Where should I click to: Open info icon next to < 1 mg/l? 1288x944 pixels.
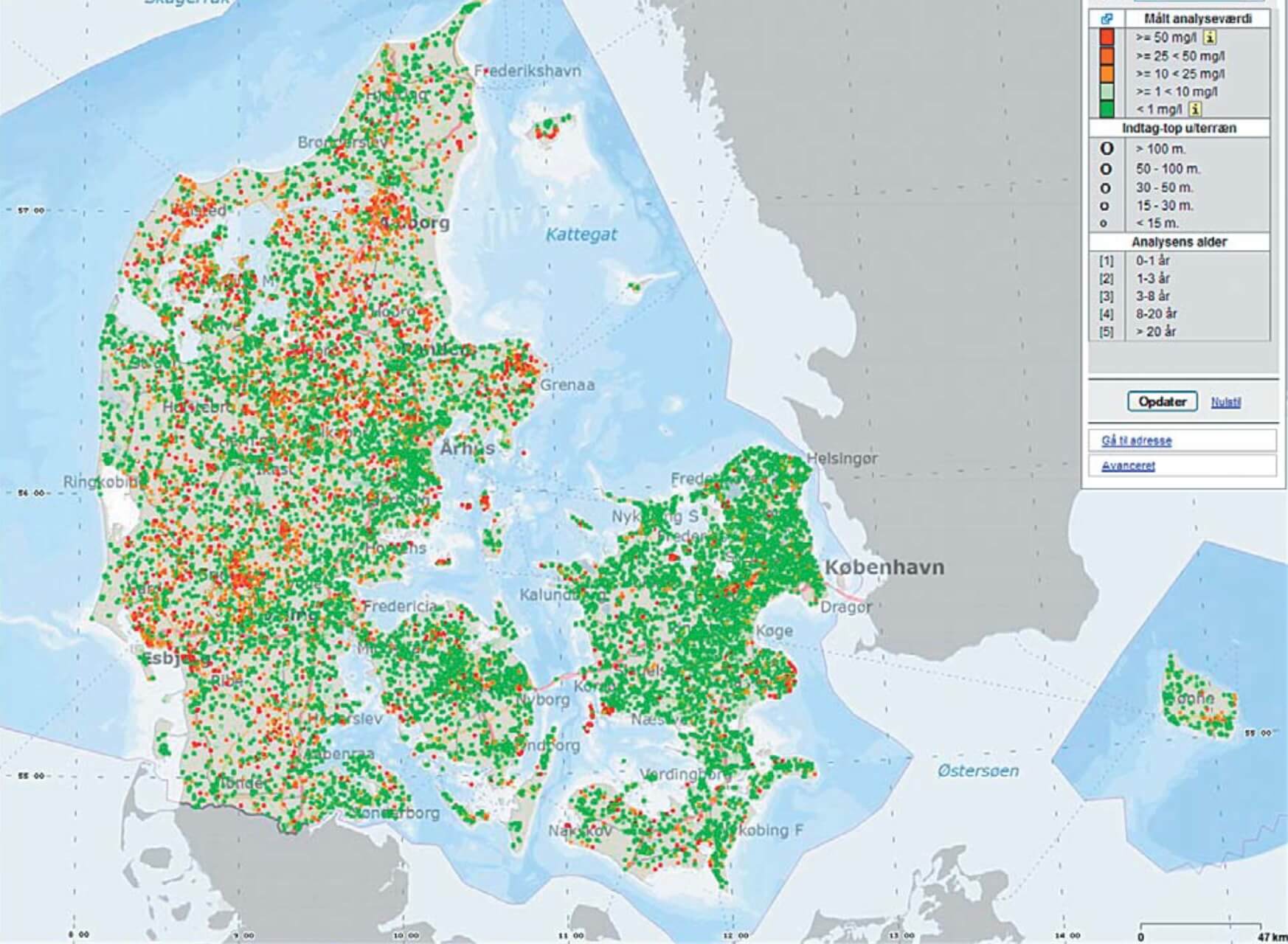click(x=1196, y=109)
